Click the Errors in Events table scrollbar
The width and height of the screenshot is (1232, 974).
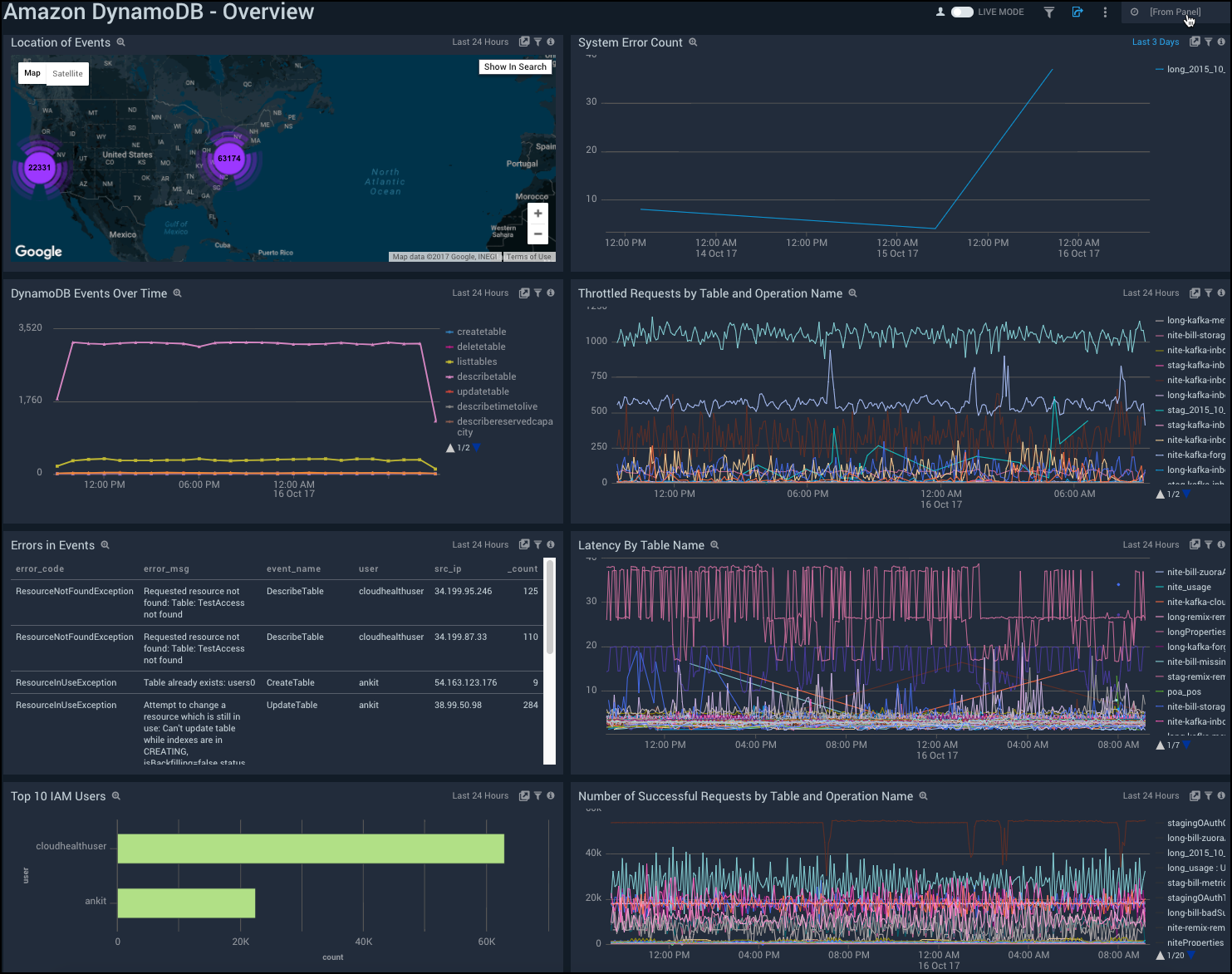click(x=549, y=607)
